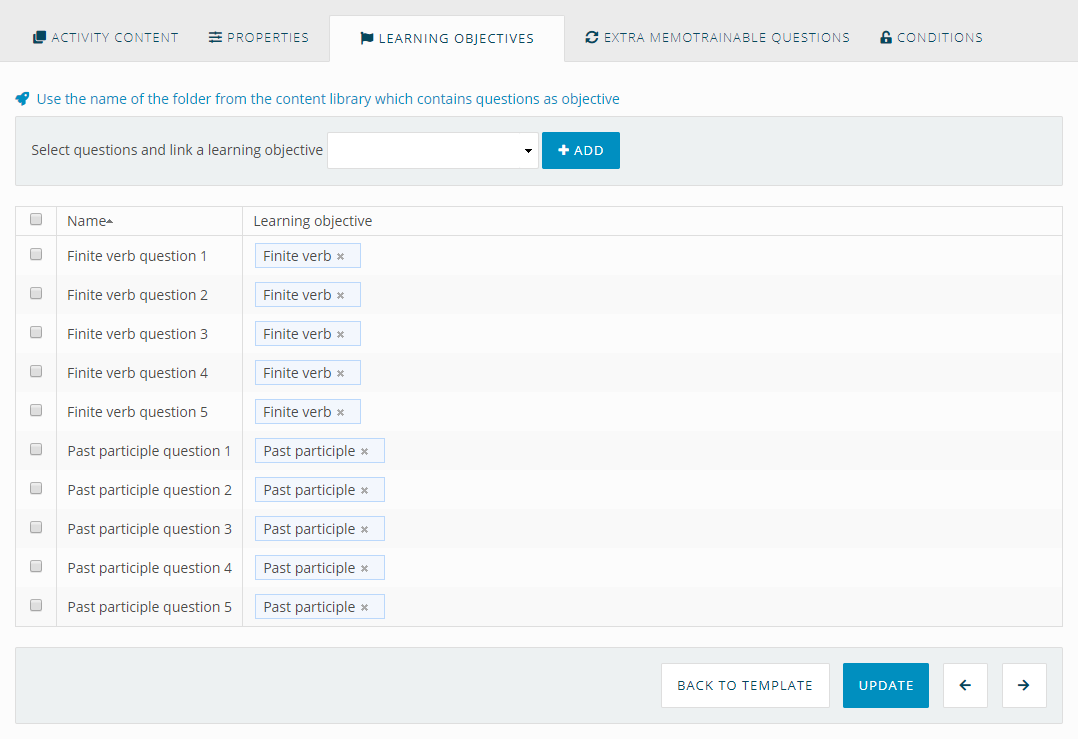This screenshot has width=1078, height=739.
Task: Go to next step with right arrow
Action: point(1024,685)
